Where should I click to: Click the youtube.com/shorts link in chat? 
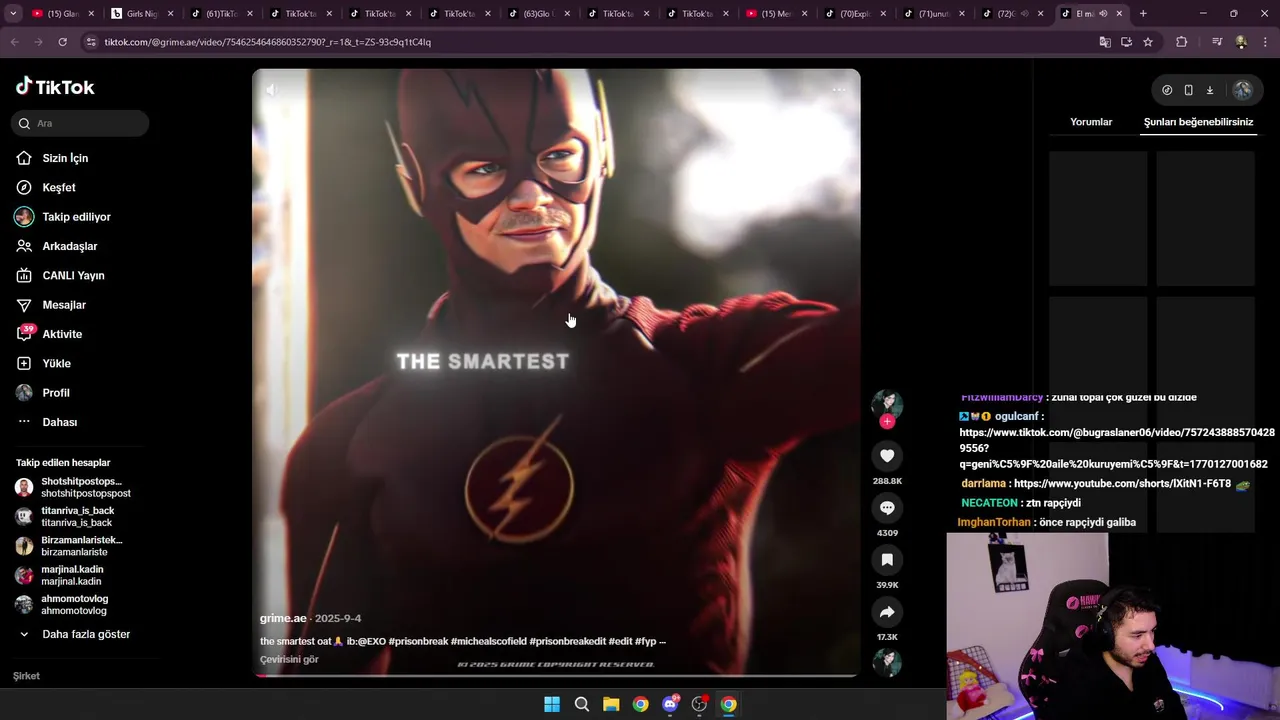click(1122, 484)
